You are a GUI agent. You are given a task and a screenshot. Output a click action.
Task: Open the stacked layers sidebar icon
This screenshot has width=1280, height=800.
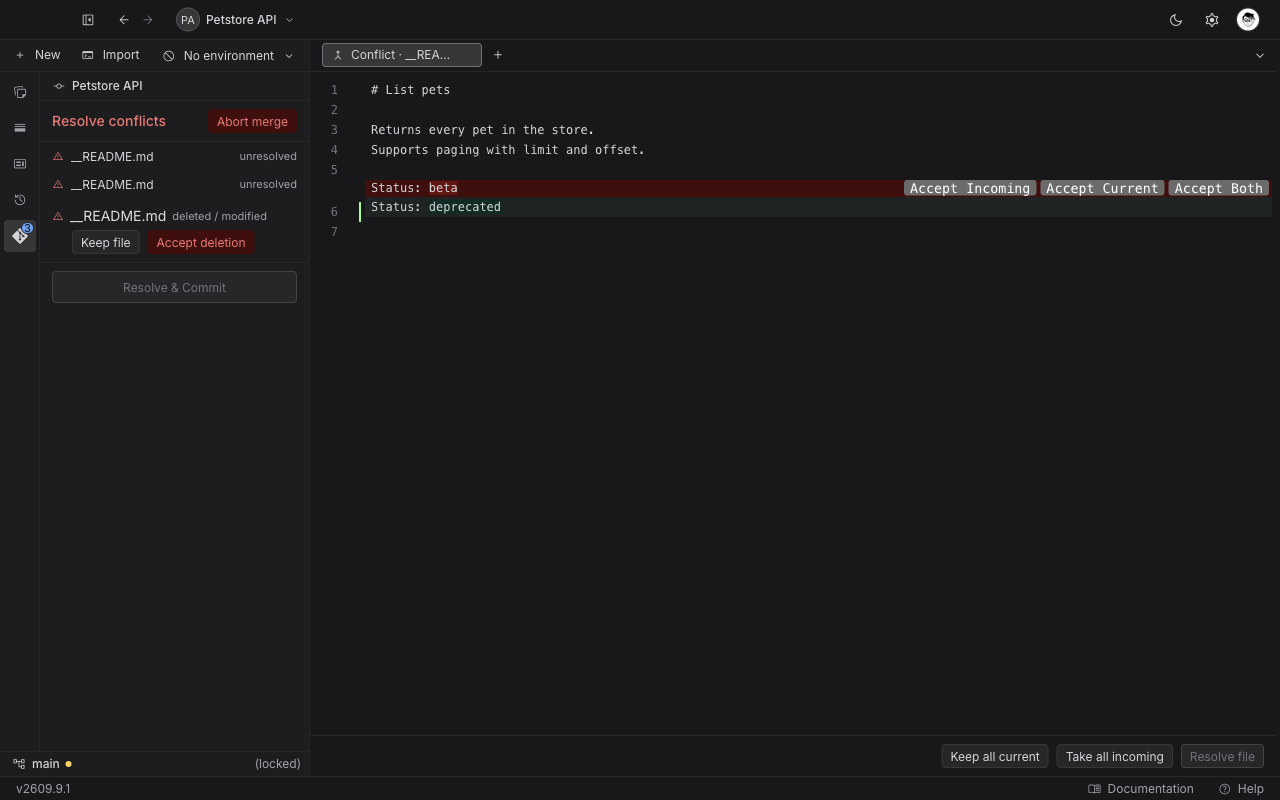[x=20, y=128]
